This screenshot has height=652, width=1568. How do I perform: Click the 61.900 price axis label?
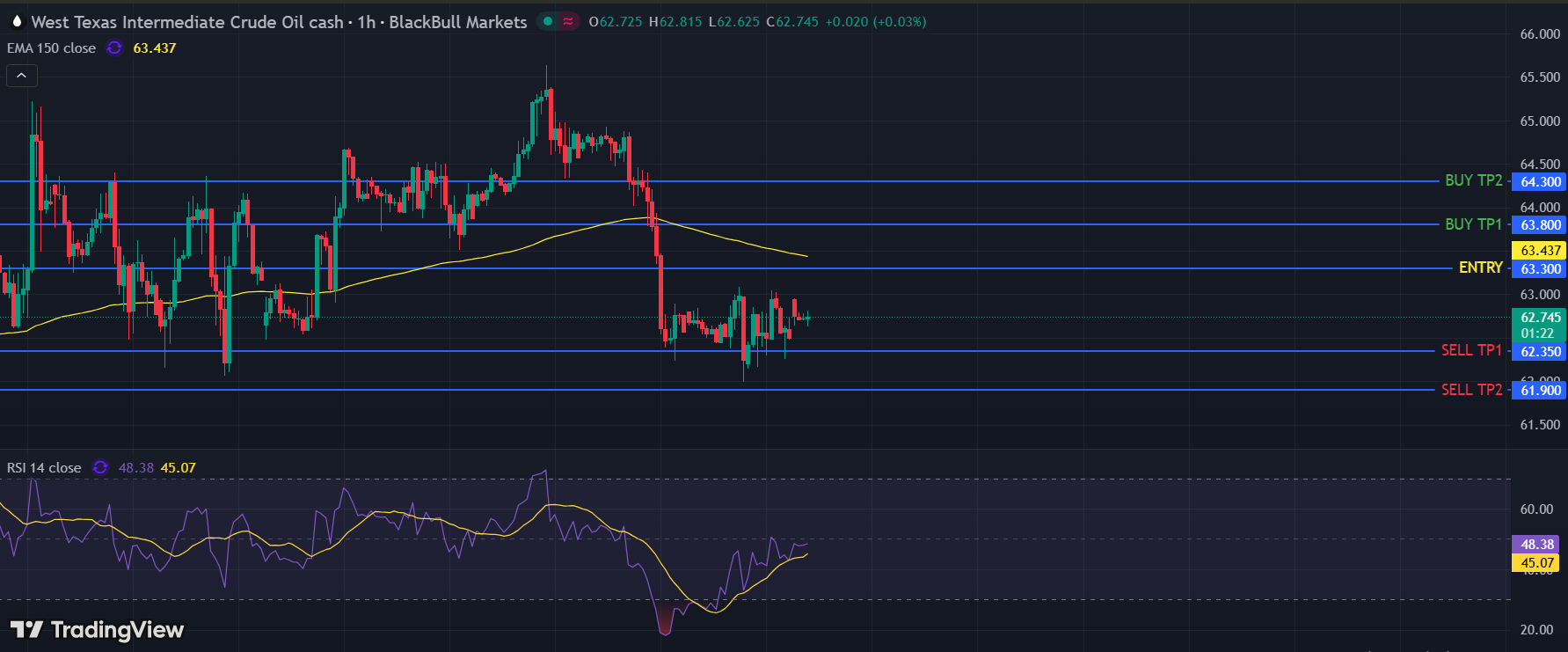click(1540, 391)
